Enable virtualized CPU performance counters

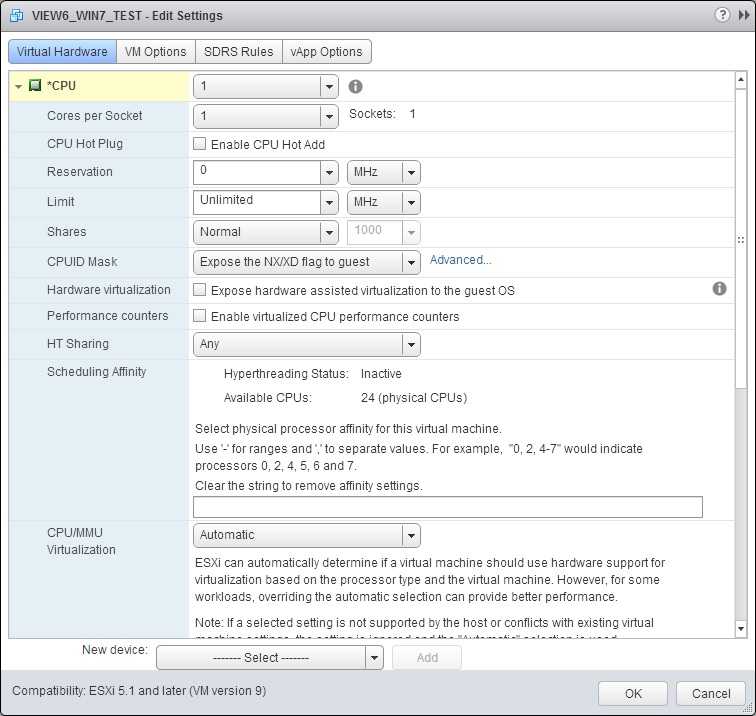tap(199, 316)
